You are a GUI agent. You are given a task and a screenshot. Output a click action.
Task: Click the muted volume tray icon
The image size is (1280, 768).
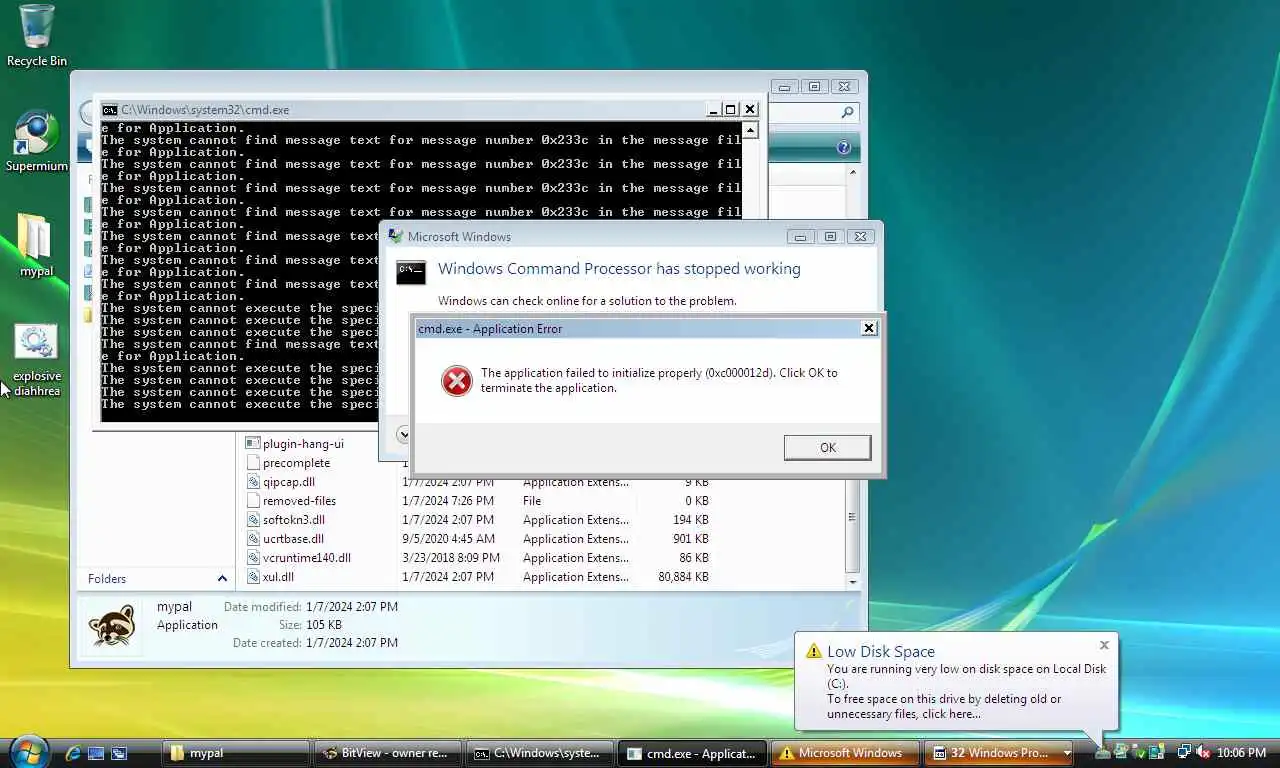1203,753
